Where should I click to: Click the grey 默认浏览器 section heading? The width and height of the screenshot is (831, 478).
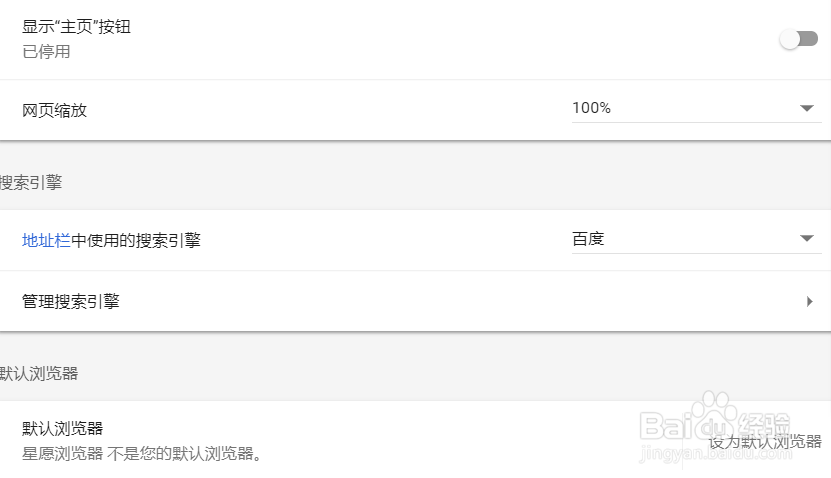pyautogui.click(x=40, y=373)
